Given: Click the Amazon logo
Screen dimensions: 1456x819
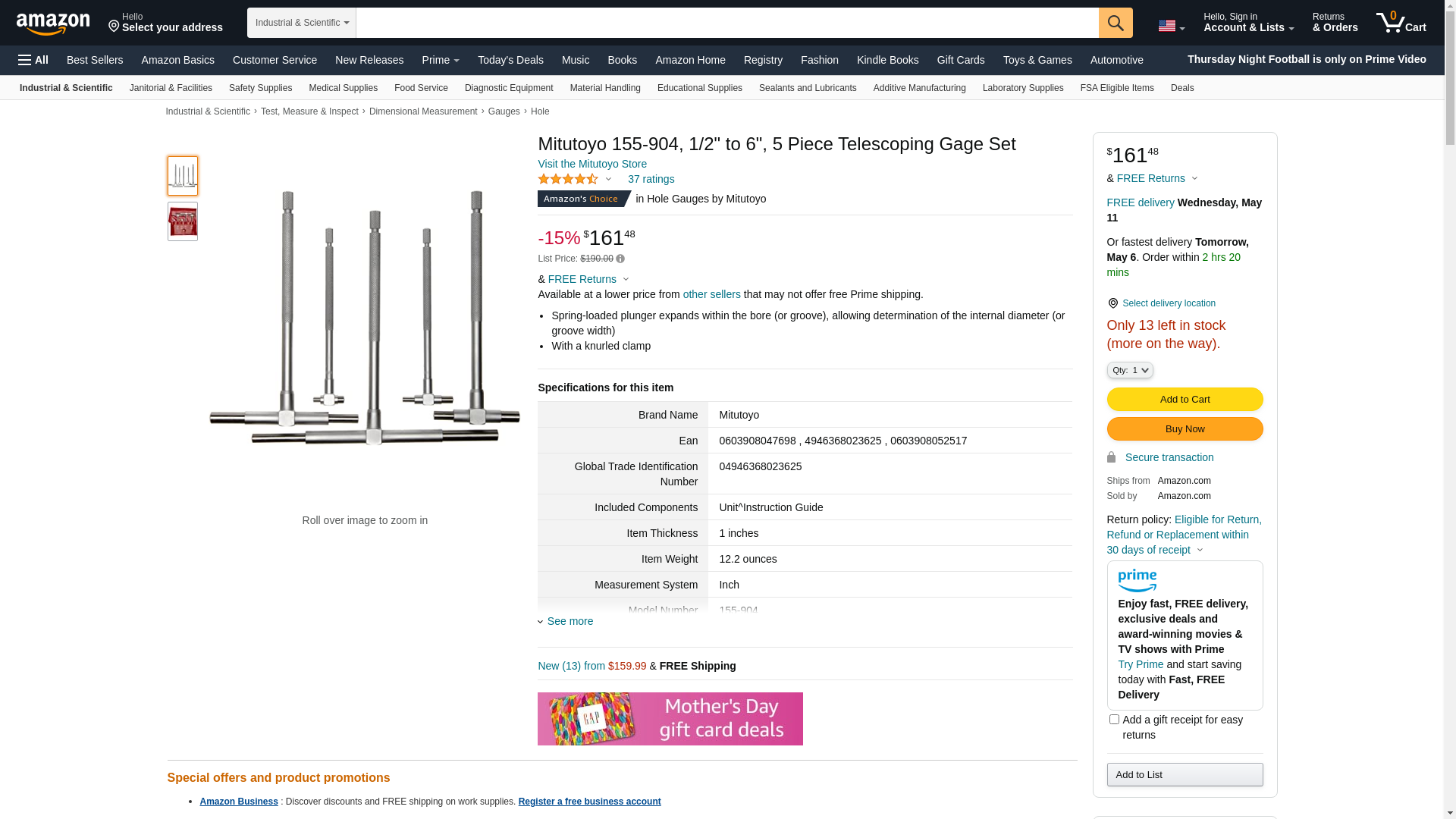Looking at the screenshot, I should 53,24.
